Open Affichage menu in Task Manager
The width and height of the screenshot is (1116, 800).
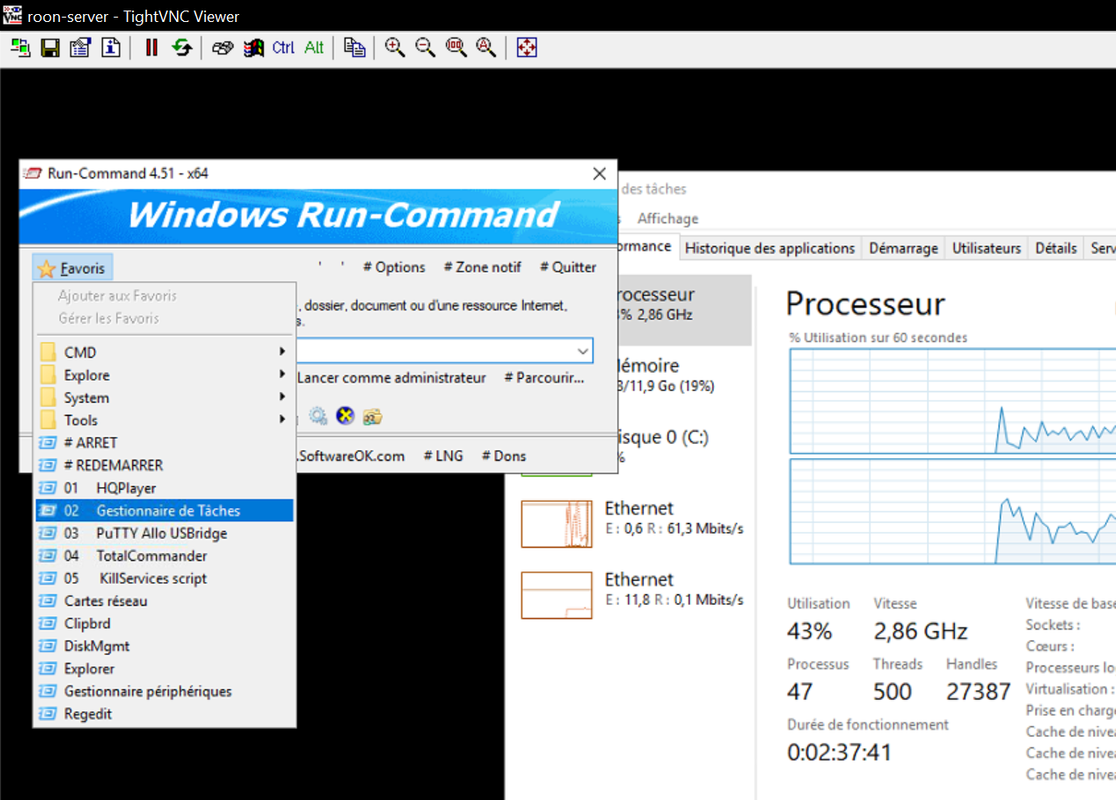pyautogui.click(x=668, y=219)
